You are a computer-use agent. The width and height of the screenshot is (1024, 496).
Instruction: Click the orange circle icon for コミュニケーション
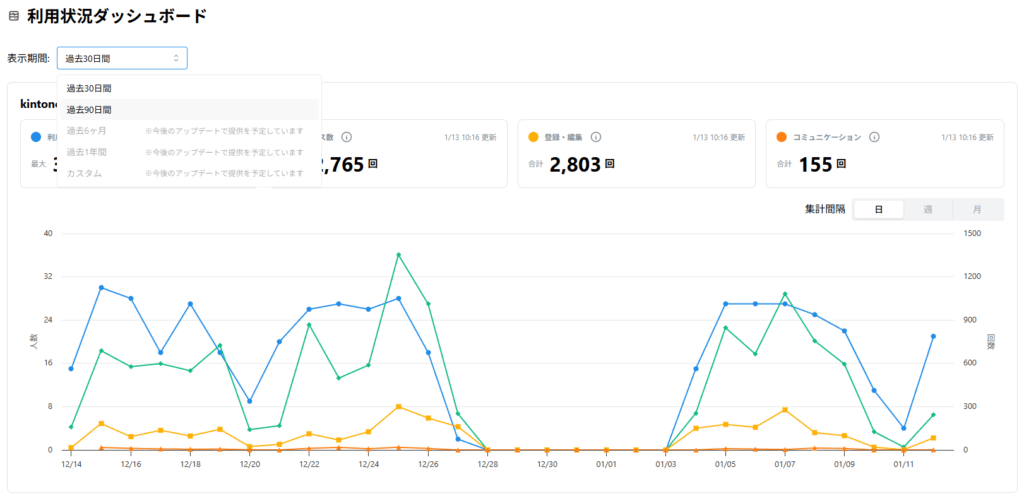click(781, 137)
